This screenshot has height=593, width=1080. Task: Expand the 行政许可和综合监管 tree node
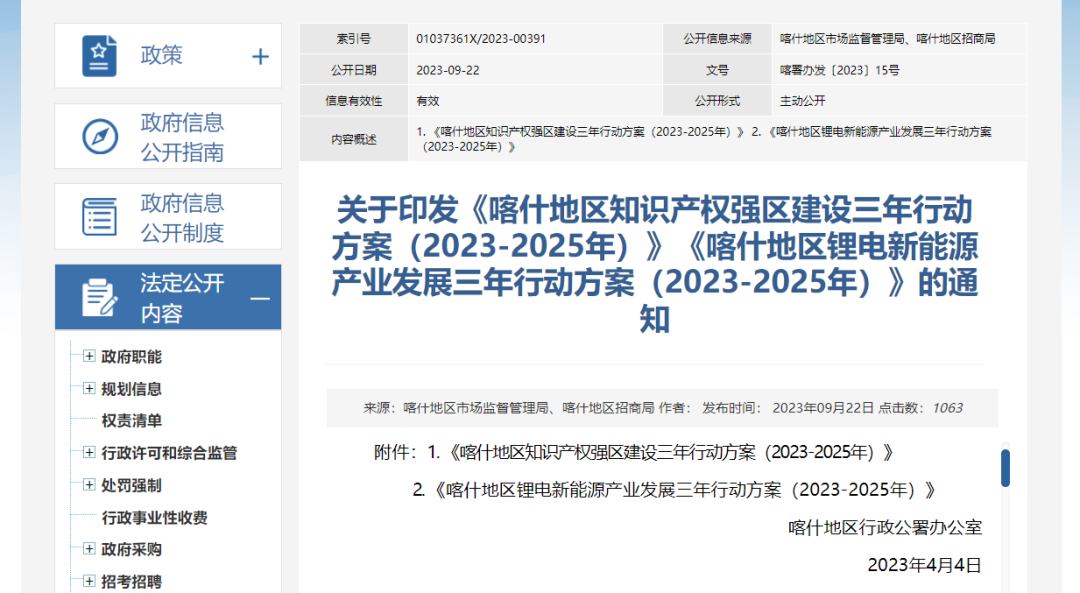tap(89, 452)
